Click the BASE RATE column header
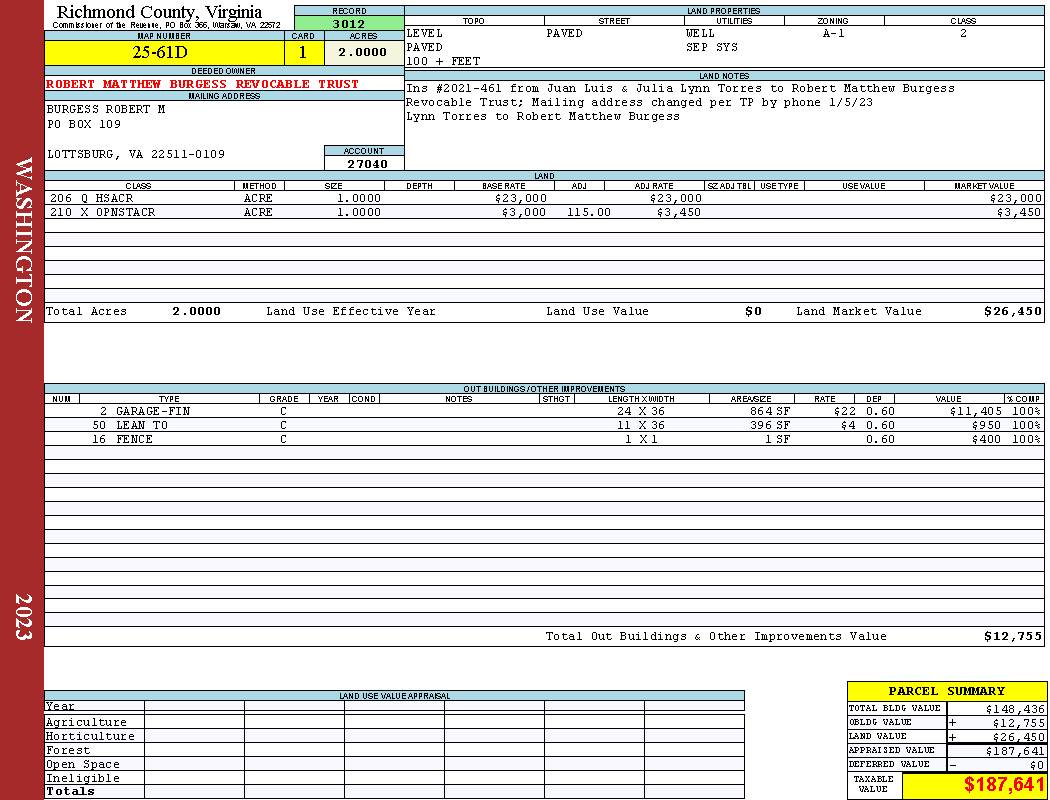 (x=504, y=185)
